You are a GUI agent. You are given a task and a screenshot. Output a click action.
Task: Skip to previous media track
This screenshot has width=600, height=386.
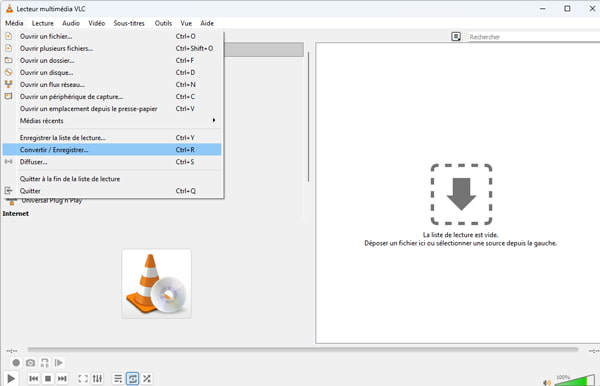[x=33, y=378]
